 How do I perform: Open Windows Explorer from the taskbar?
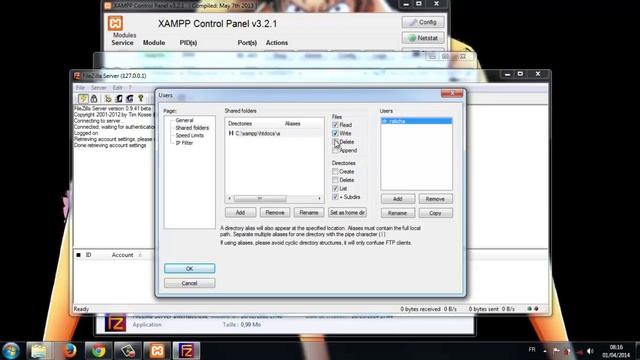[39, 351]
